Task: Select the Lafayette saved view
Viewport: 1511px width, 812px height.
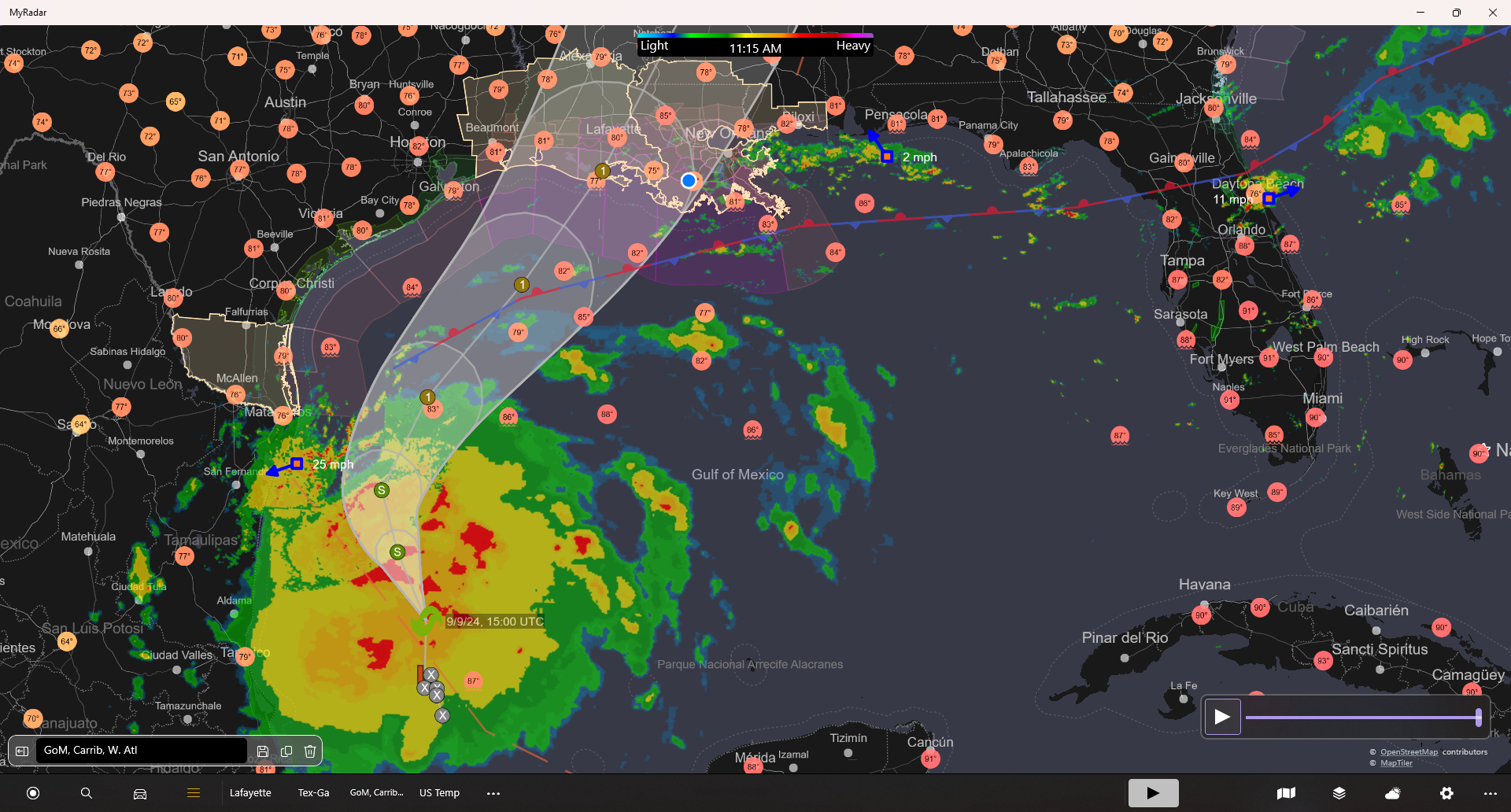Action: (250, 793)
